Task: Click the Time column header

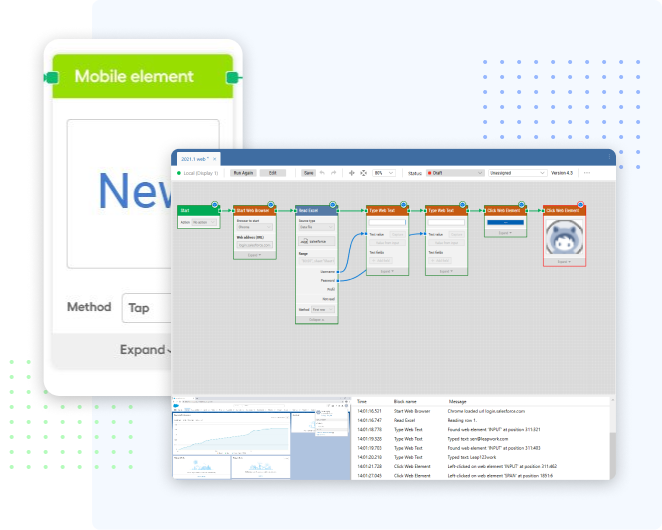Action: (362, 402)
